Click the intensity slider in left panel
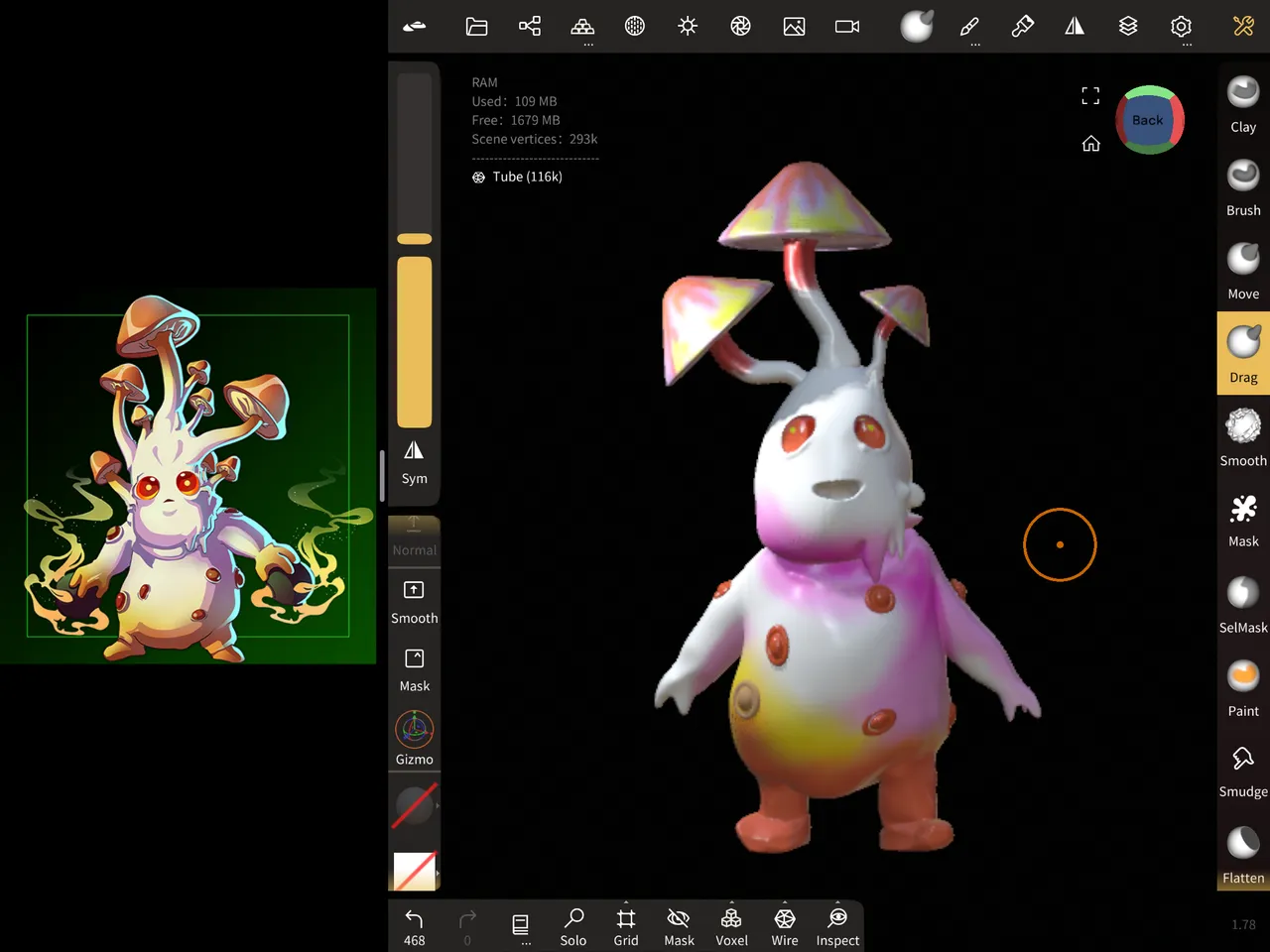Viewport: 1270px width, 952px height. (x=415, y=342)
